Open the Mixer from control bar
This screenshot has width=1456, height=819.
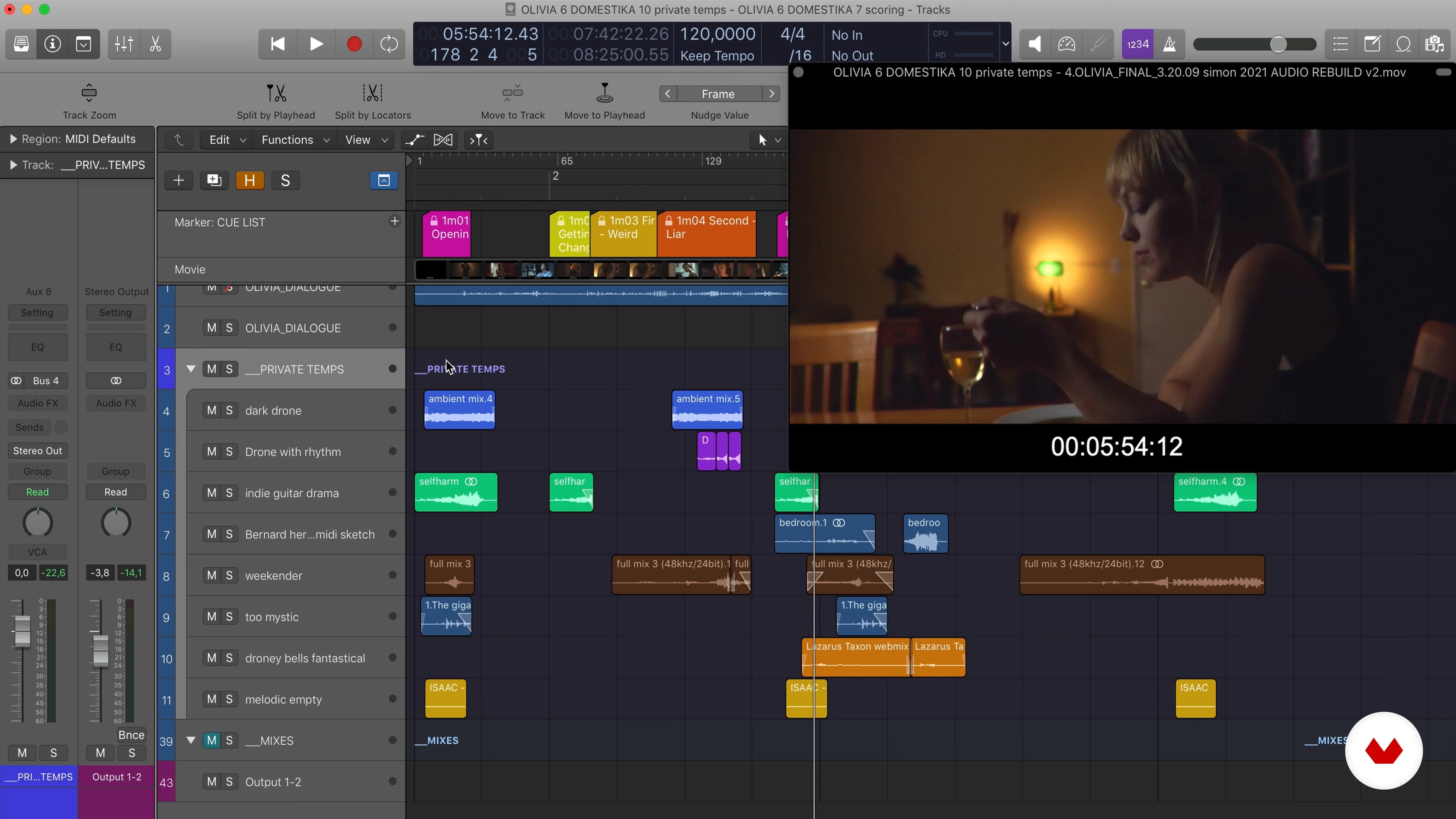[x=124, y=44]
